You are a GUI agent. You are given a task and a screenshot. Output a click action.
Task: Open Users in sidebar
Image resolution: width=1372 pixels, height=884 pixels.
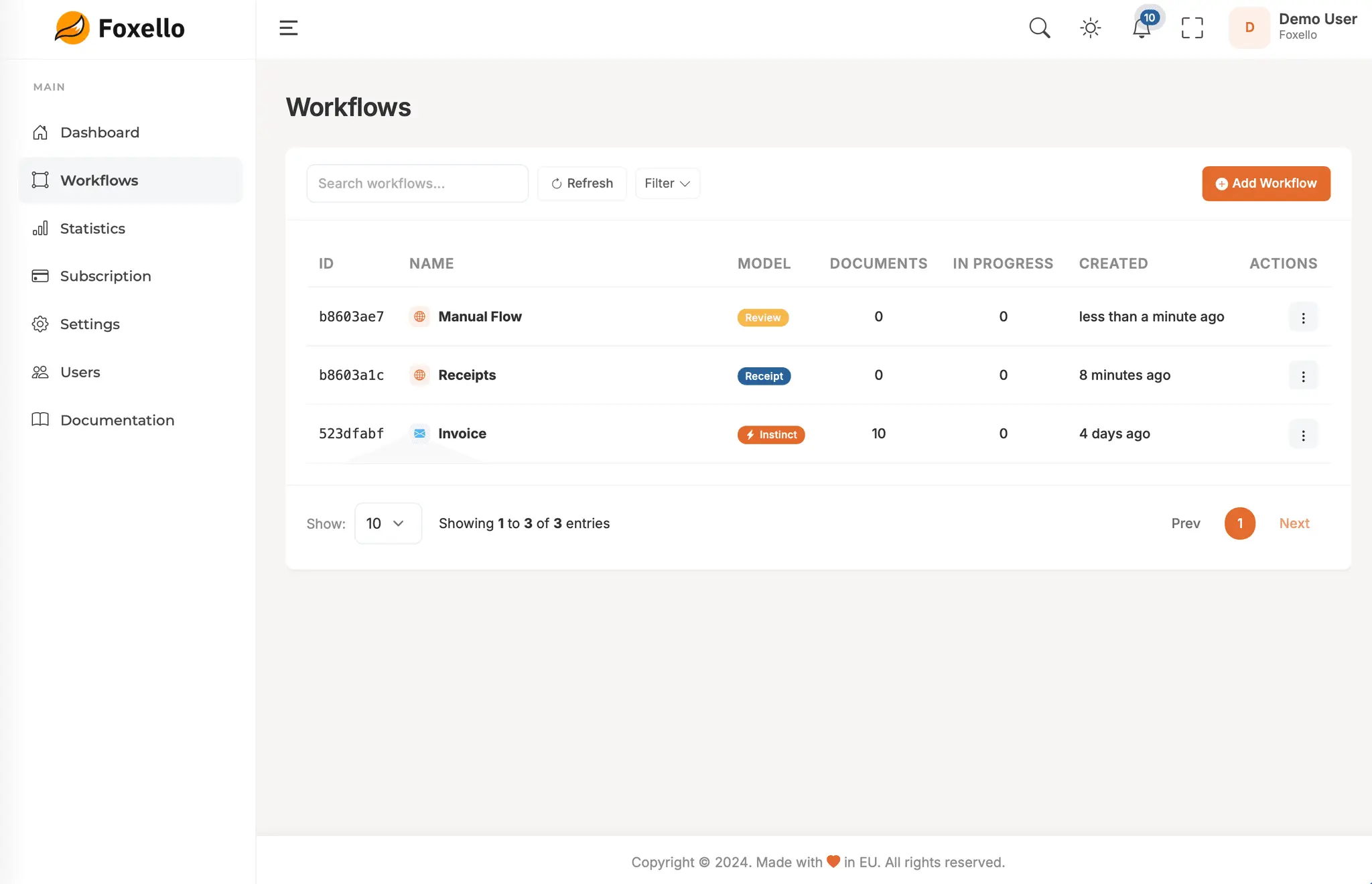(80, 372)
